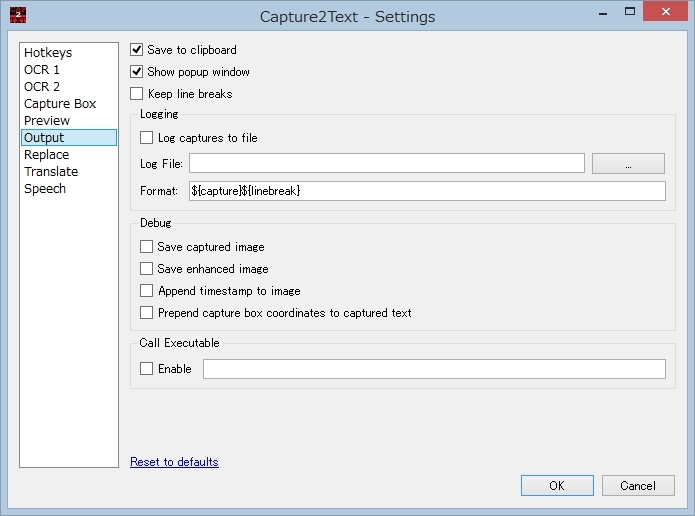The height and width of the screenshot is (516, 695).
Task: Minimize the Settings window
Action: tap(606, 12)
